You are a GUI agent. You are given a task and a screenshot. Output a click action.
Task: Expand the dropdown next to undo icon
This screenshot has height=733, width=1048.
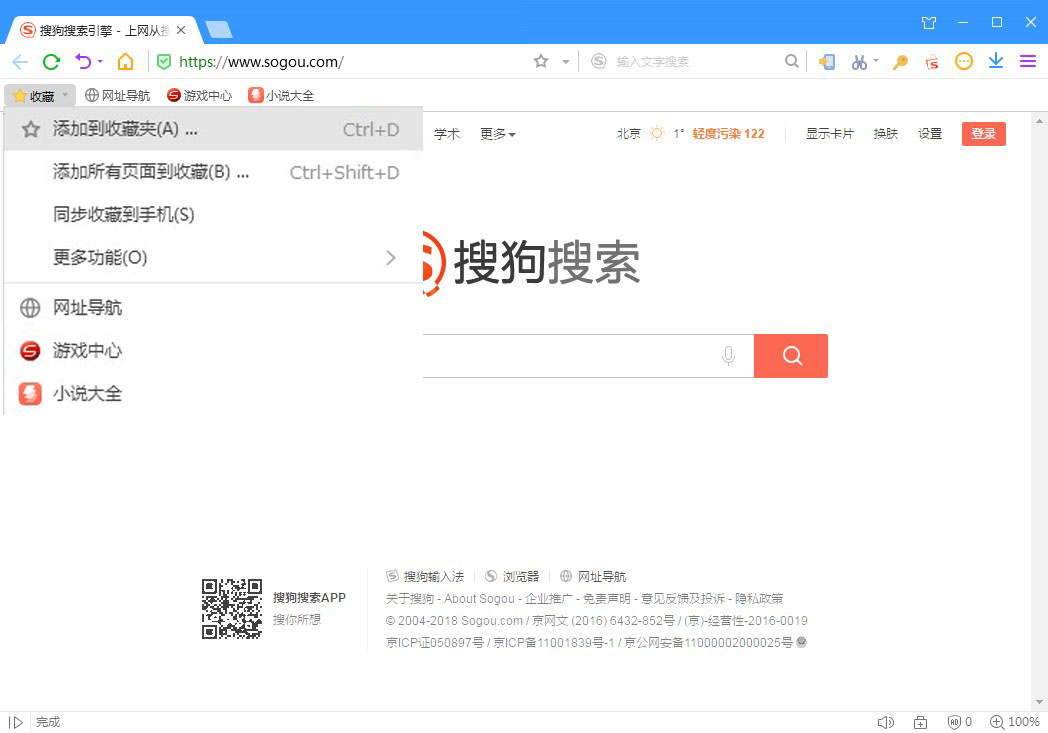pyautogui.click(x=100, y=61)
